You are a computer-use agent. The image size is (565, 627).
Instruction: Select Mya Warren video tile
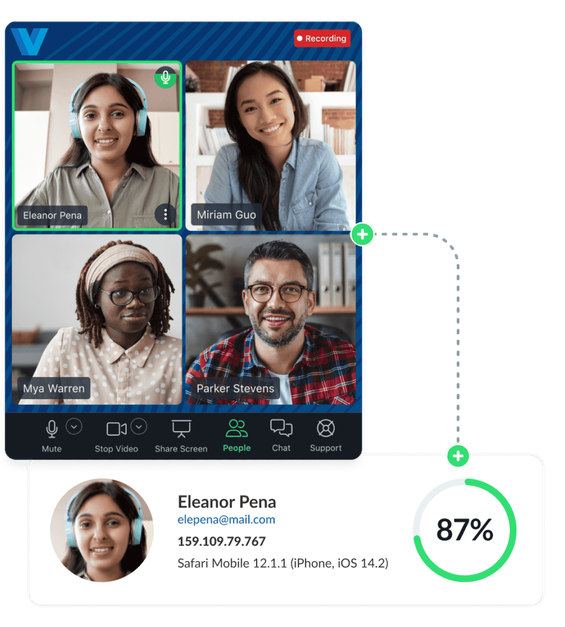click(x=97, y=319)
